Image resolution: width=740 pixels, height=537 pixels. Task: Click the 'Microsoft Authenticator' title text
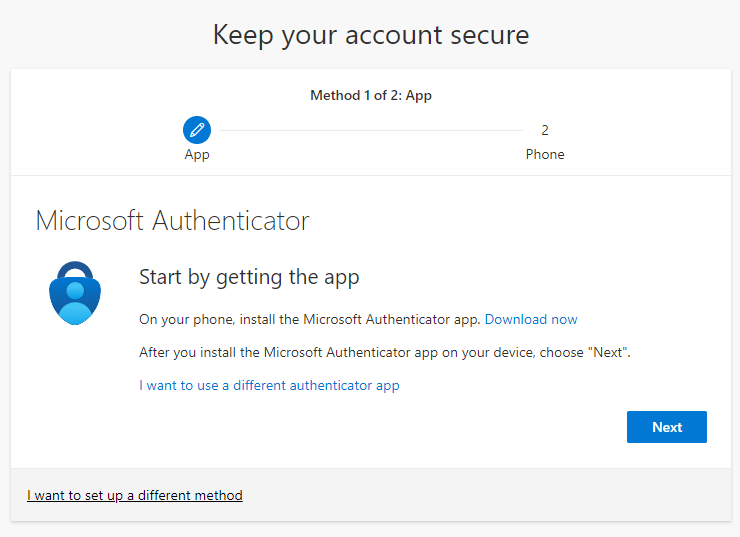pyautogui.click(x=172, y=220)
